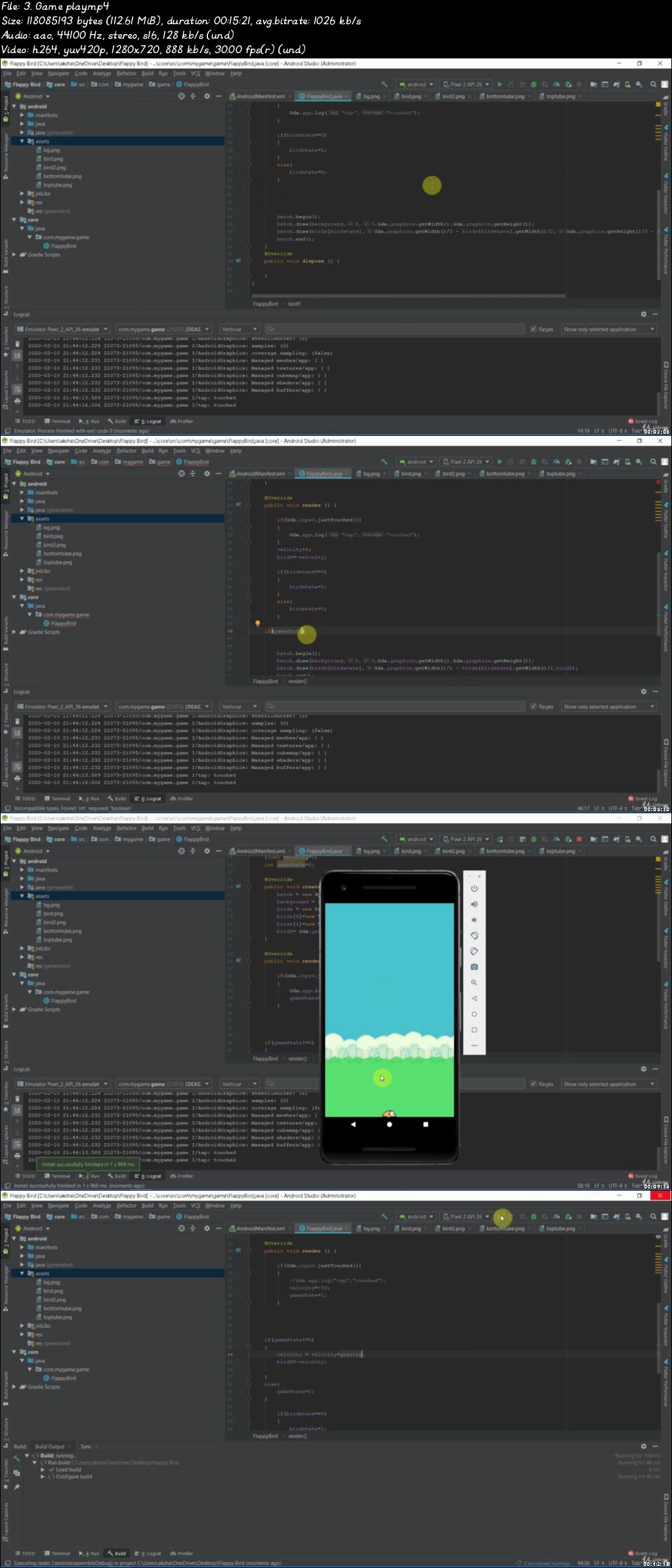Open the Refactor menu in 00:03:06 frame
Screen dimensions: 672x1568
(x=127, y=74)
